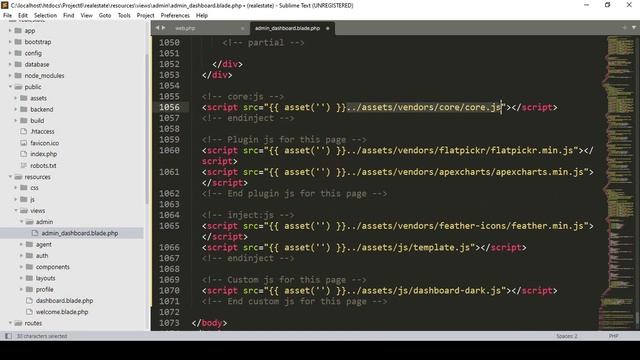The width and height of the screenshot is (640, 360).
Task: Go to previous tab with left arrow
Action: pos(157,28)
